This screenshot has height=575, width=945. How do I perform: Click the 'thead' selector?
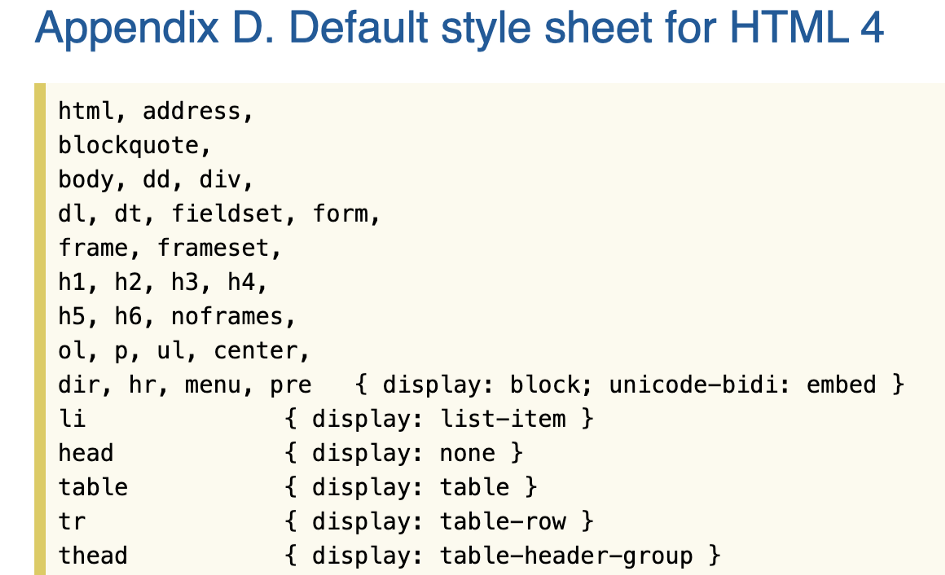(93, 556)
